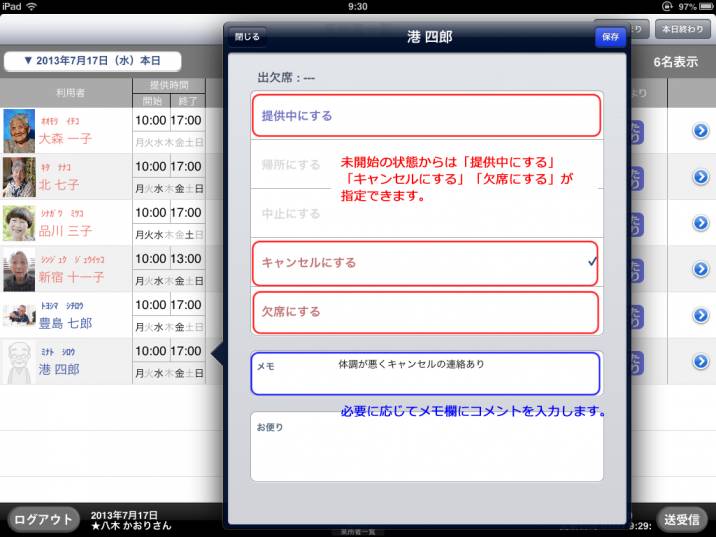716x537 pixels.
Task: Tap the 送受信 sync button
Action: tap(686, 519)
